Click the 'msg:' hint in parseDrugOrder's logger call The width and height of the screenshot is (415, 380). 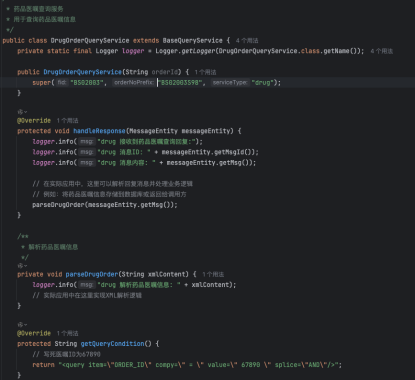point(87,285)
